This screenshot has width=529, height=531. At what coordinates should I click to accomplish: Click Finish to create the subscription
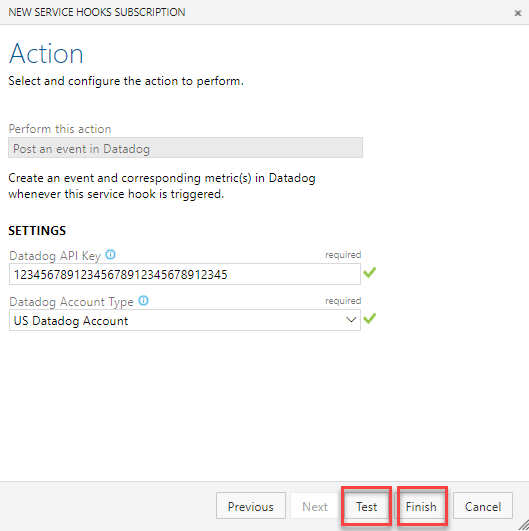pyautogui.click(x=421, y=506)
